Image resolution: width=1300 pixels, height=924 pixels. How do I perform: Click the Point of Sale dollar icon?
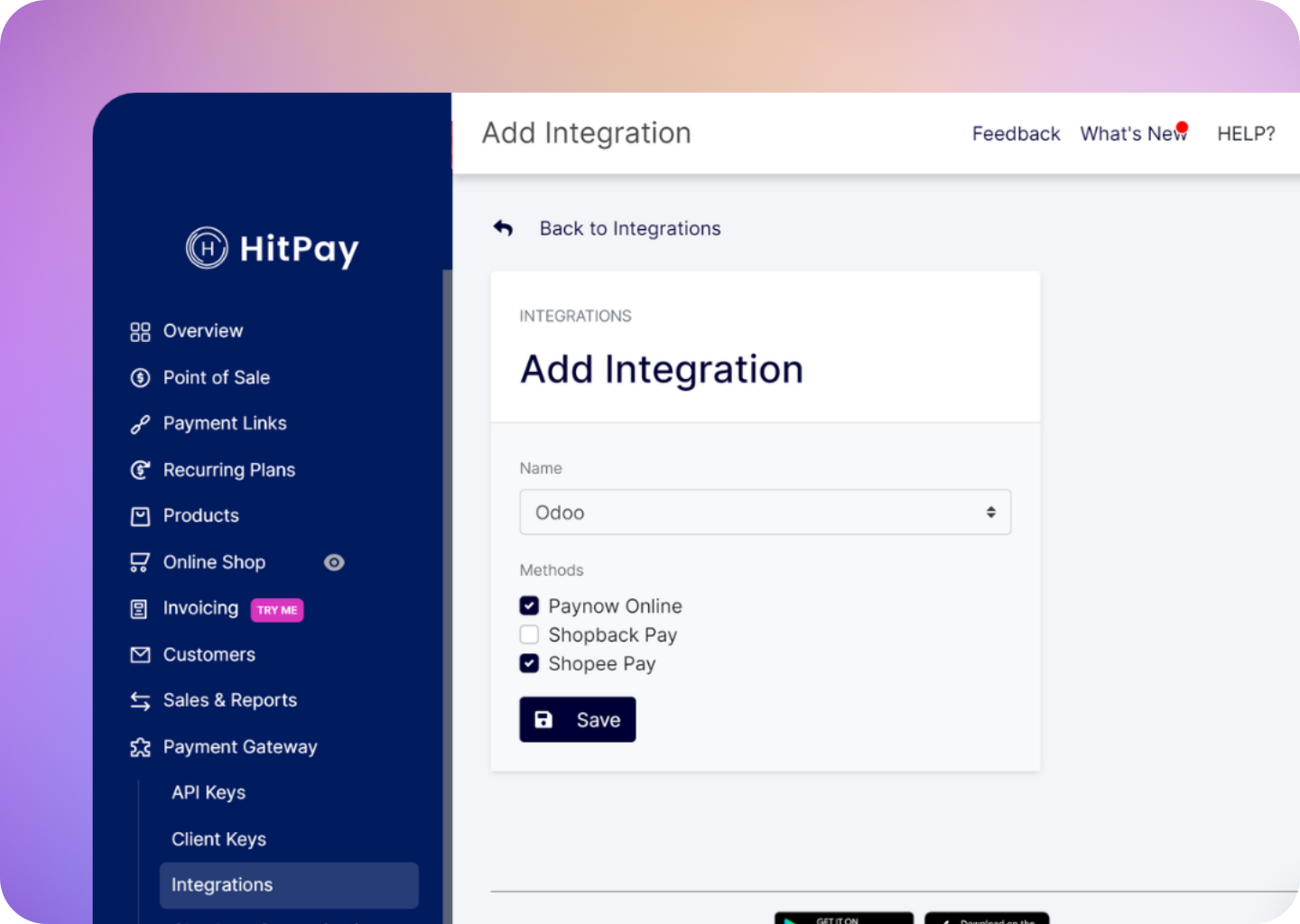pyautogui.click(x=140, y=378)
